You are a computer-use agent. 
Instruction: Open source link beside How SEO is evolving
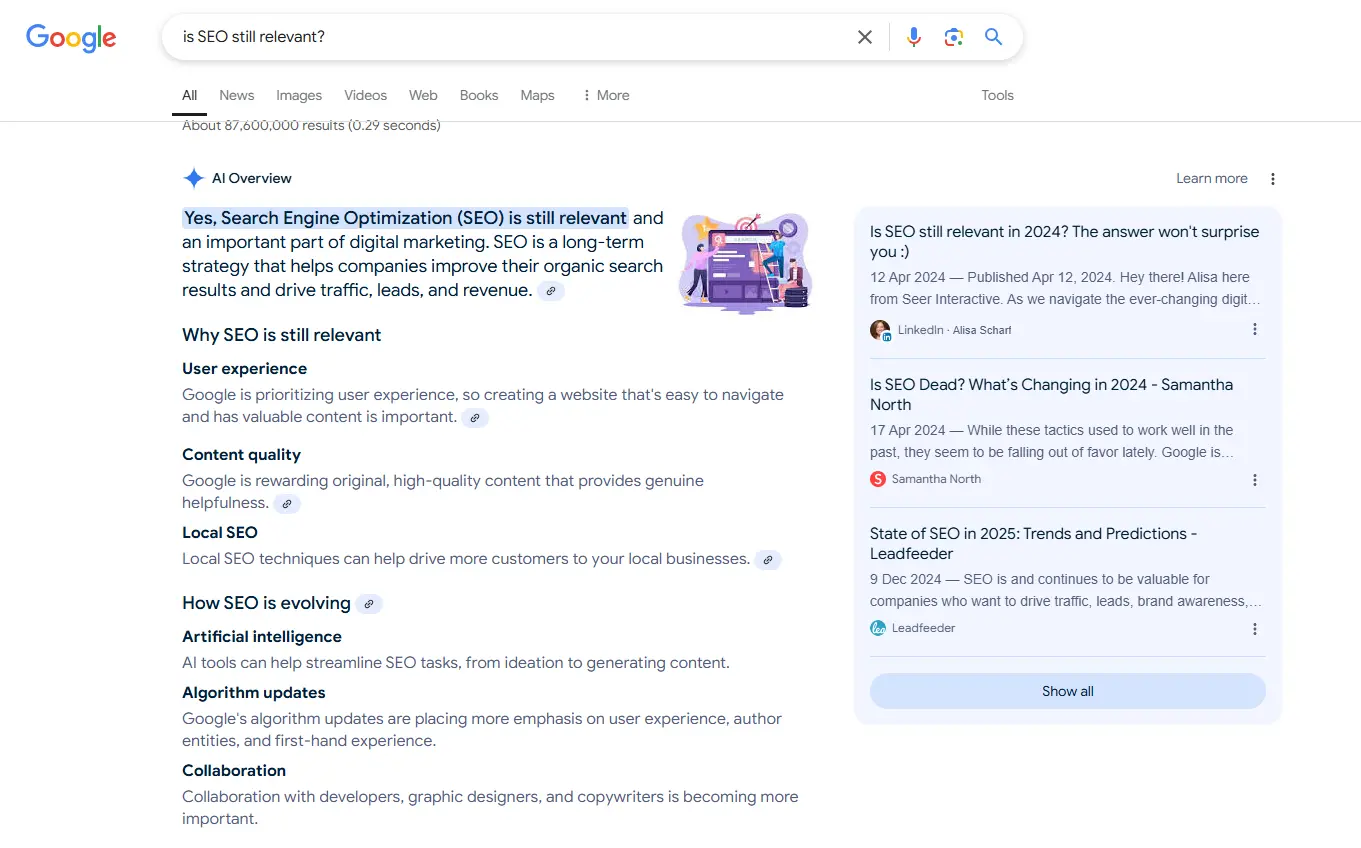pos(369,604)
